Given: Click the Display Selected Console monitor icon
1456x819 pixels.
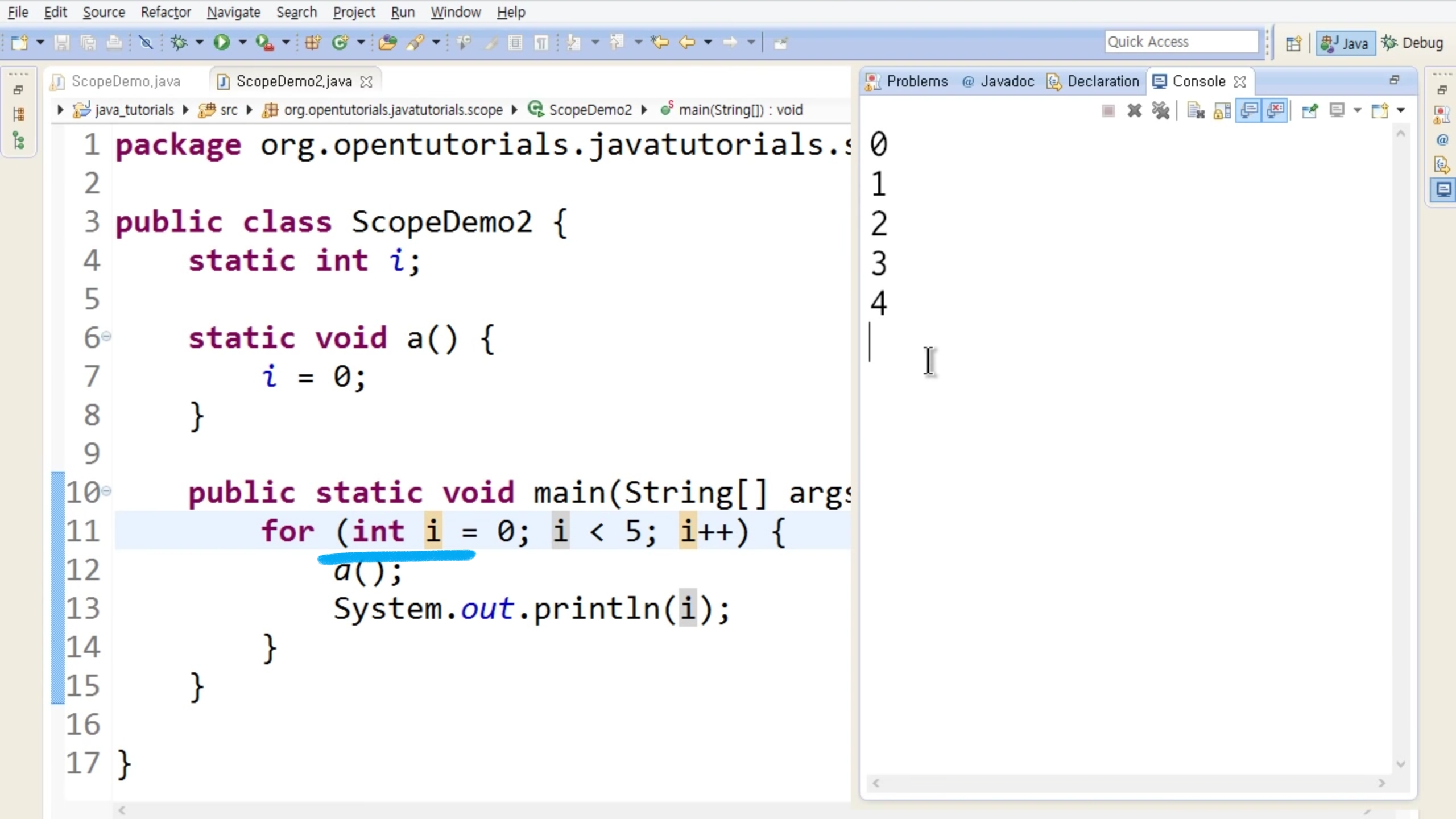Looking at the screenshot, I should [x=1337, y=110].
